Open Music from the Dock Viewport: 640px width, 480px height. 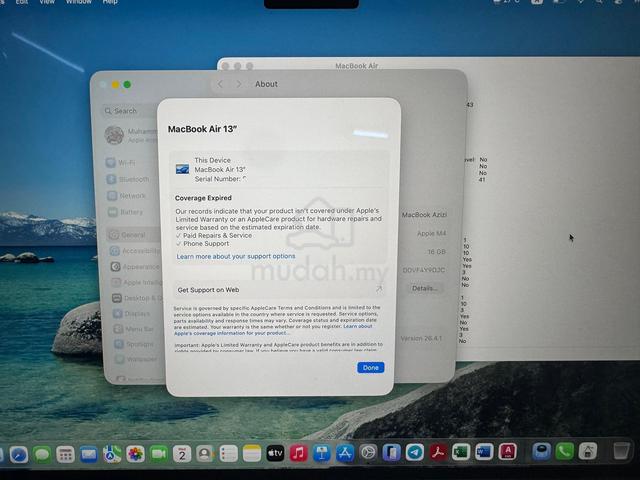pyautogui.click(x=298, y=453)
